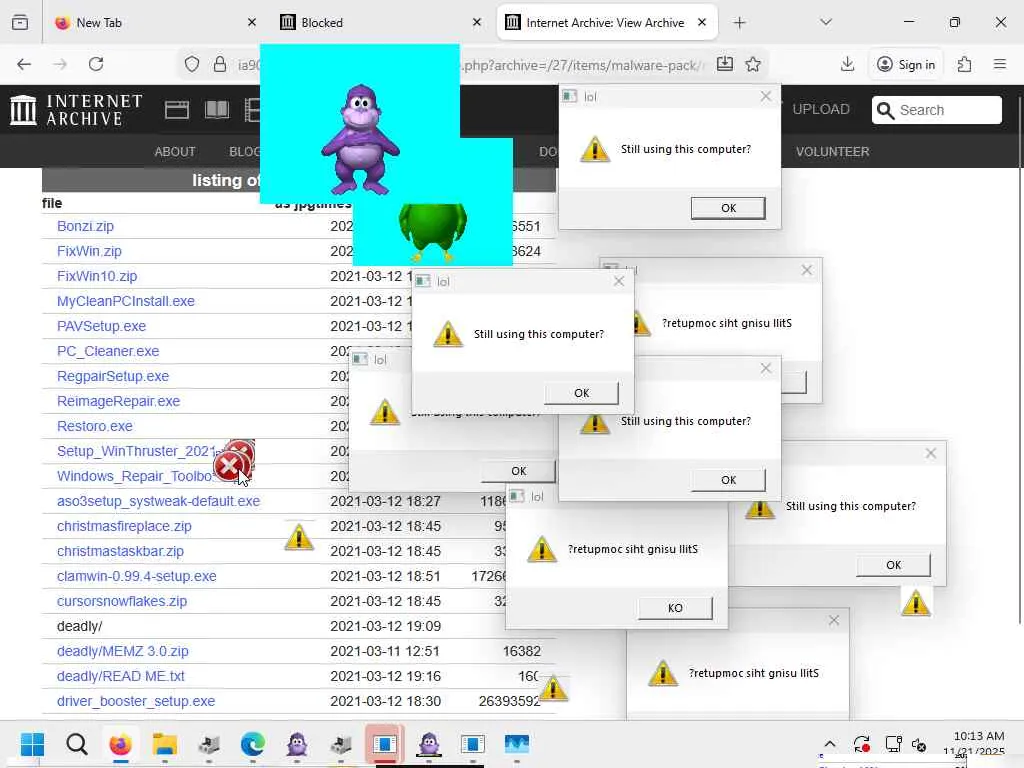
Task: Click driver_booster_setup.exe link
Action: coord(136,701)
